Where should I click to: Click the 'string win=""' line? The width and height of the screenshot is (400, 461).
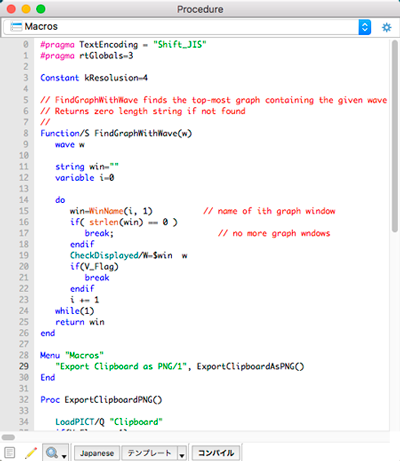(87, 166)
